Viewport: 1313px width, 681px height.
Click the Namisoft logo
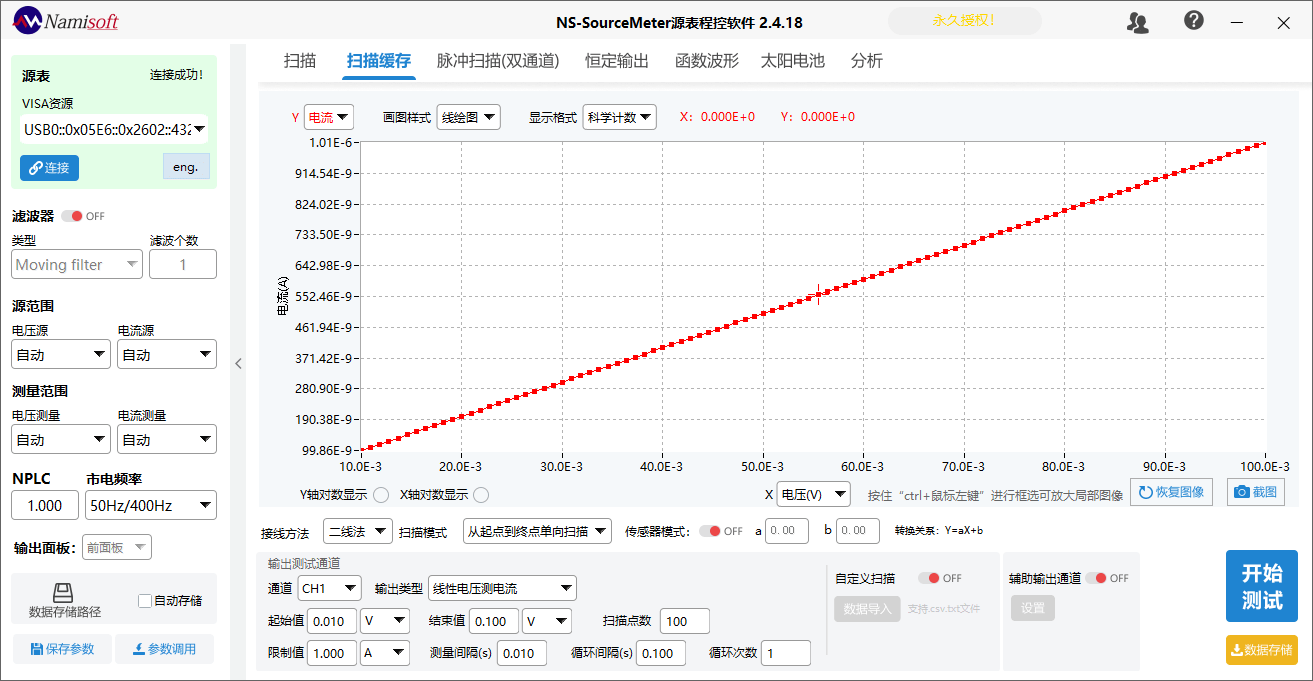point(65,21)
